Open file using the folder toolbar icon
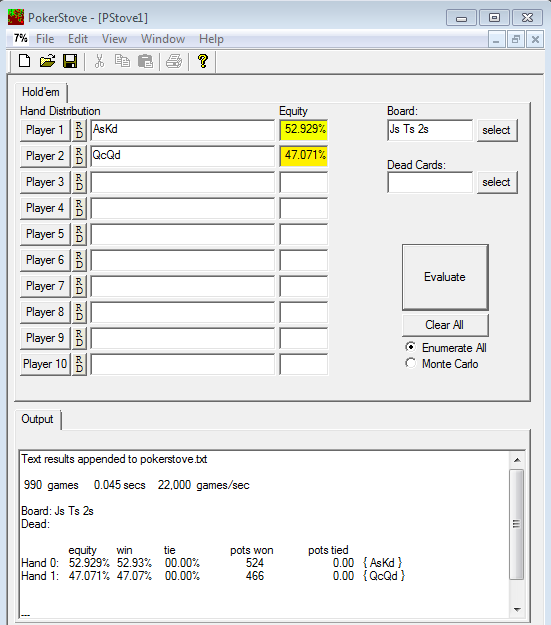This screenshot has height=625, width=551. (x=47, y=61)
